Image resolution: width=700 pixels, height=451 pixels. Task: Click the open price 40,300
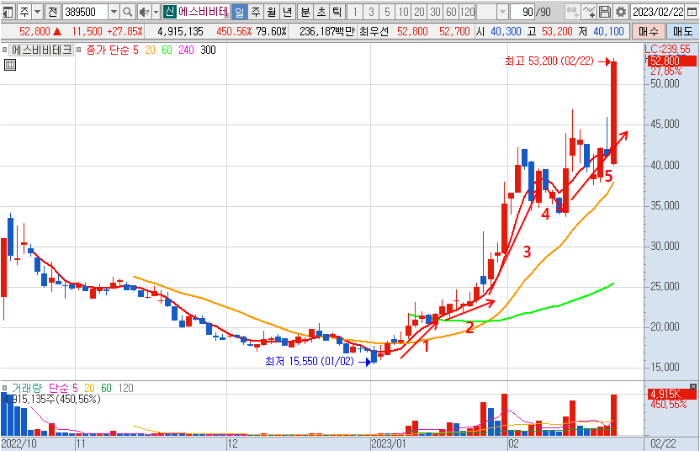point(506,32)
